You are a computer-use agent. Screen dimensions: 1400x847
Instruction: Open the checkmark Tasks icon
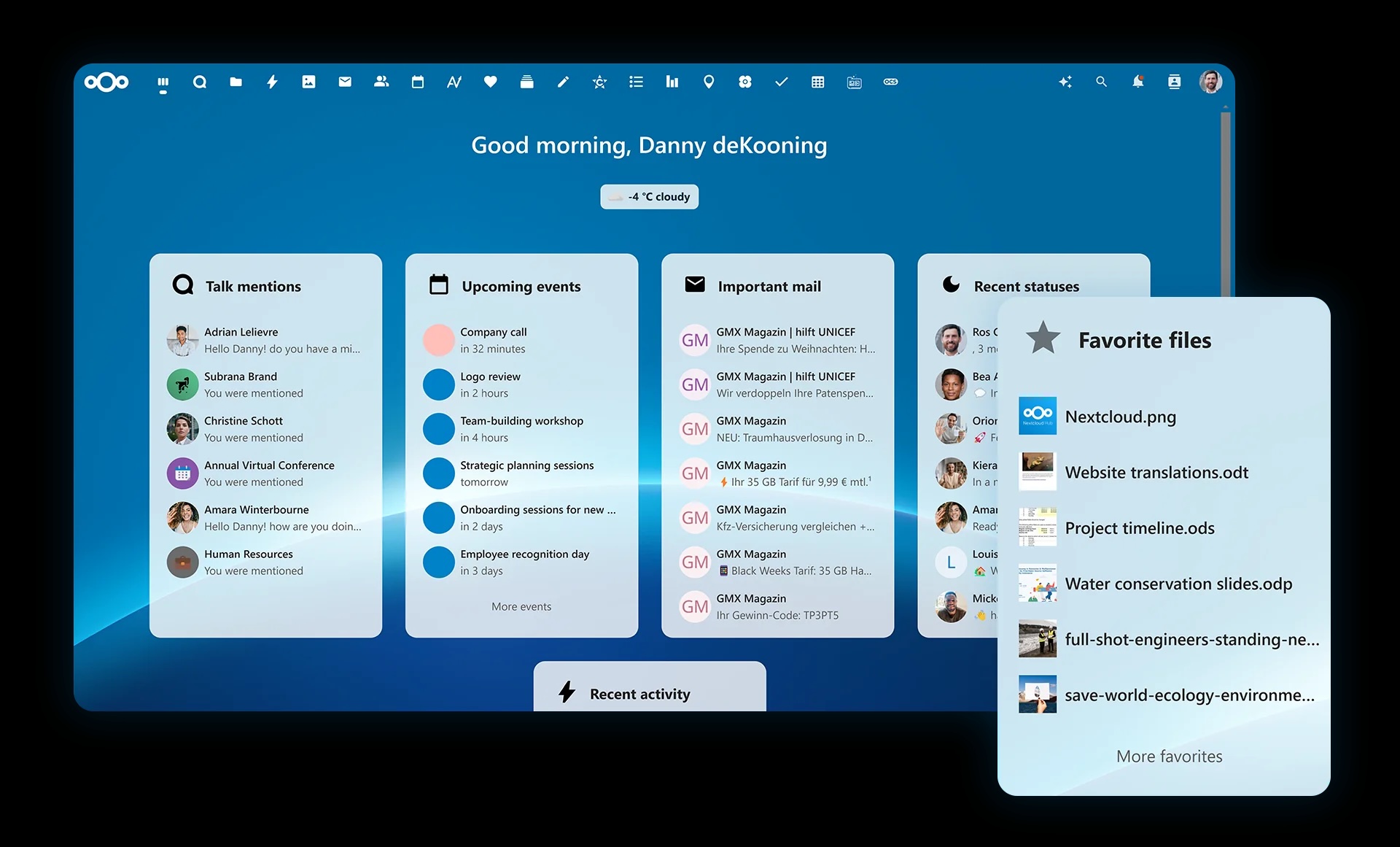tap(782, 82)
